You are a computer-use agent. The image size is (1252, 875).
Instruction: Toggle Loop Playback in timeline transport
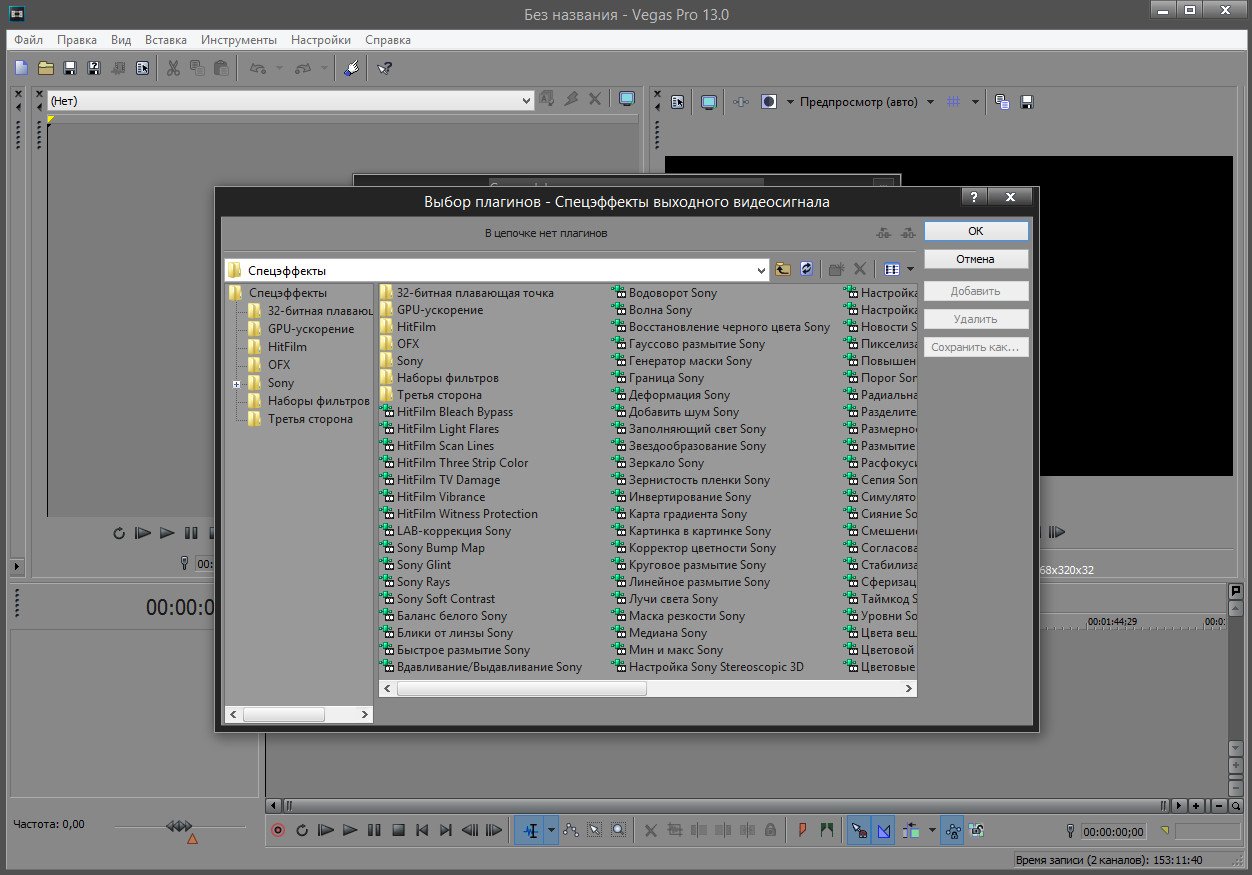[302, 830]
